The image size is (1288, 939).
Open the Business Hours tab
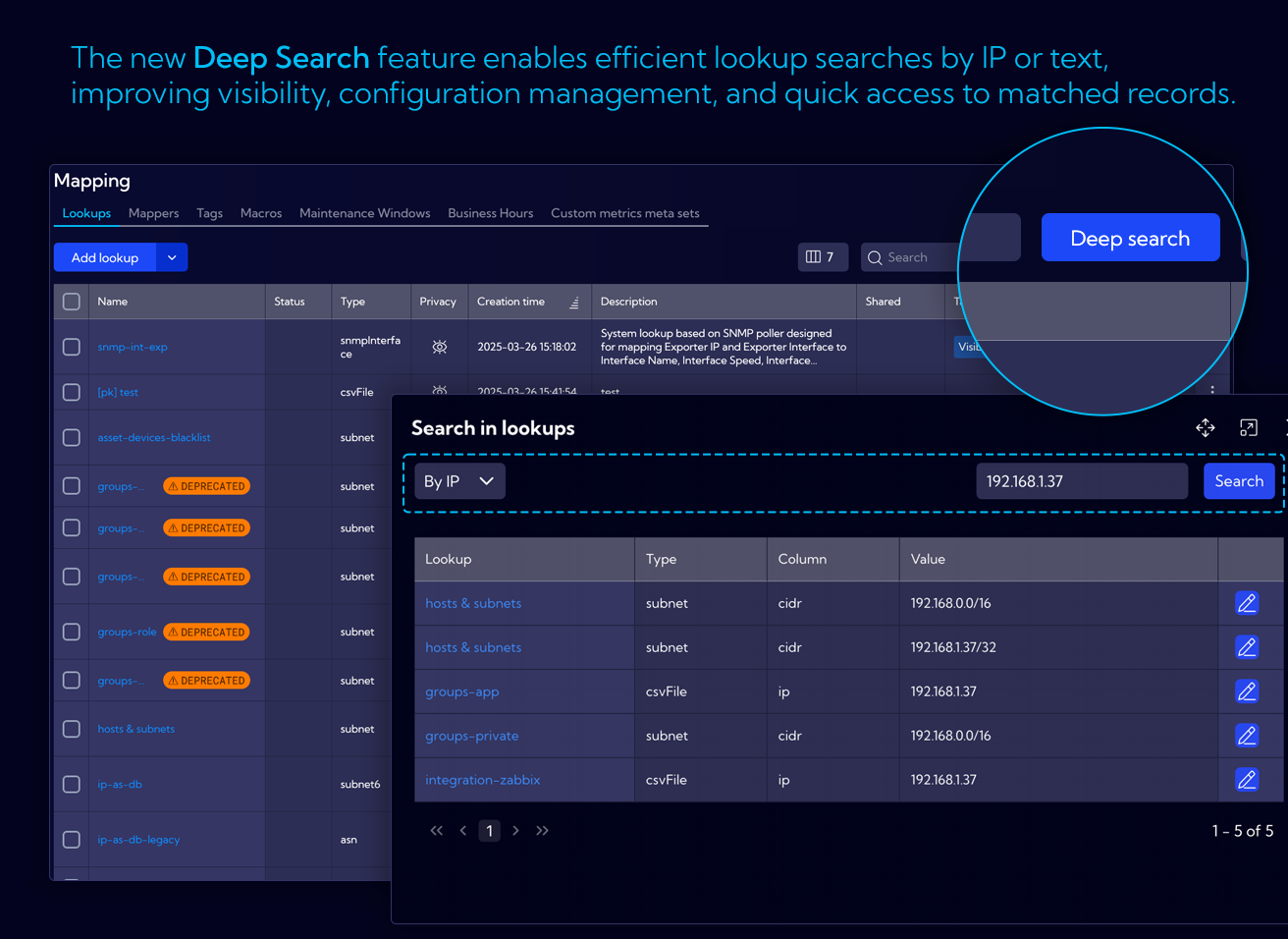(x=491, y=213)
